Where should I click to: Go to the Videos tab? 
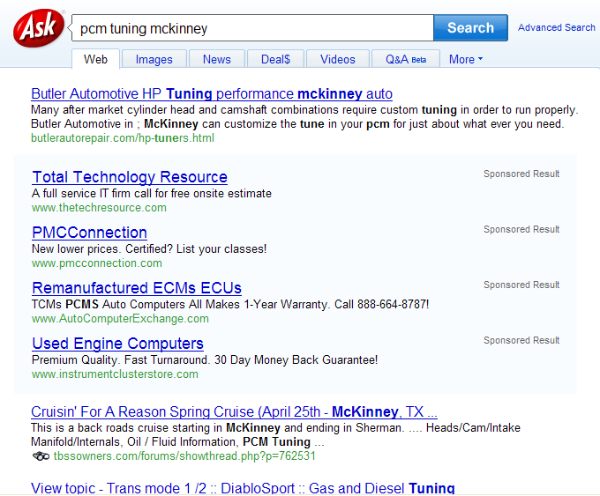(x=337, y=59)
